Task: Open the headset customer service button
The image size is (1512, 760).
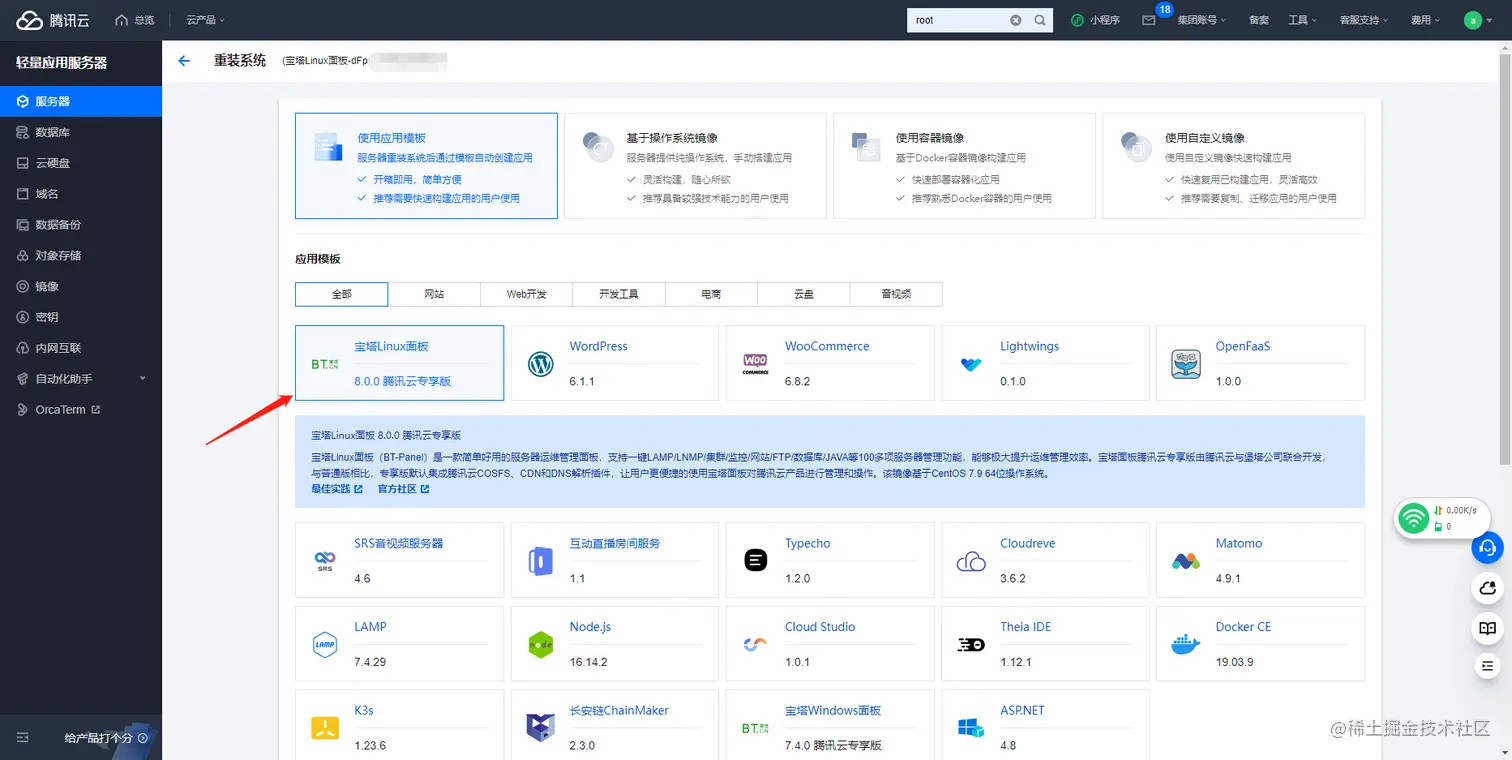Action: (1488, 548)
